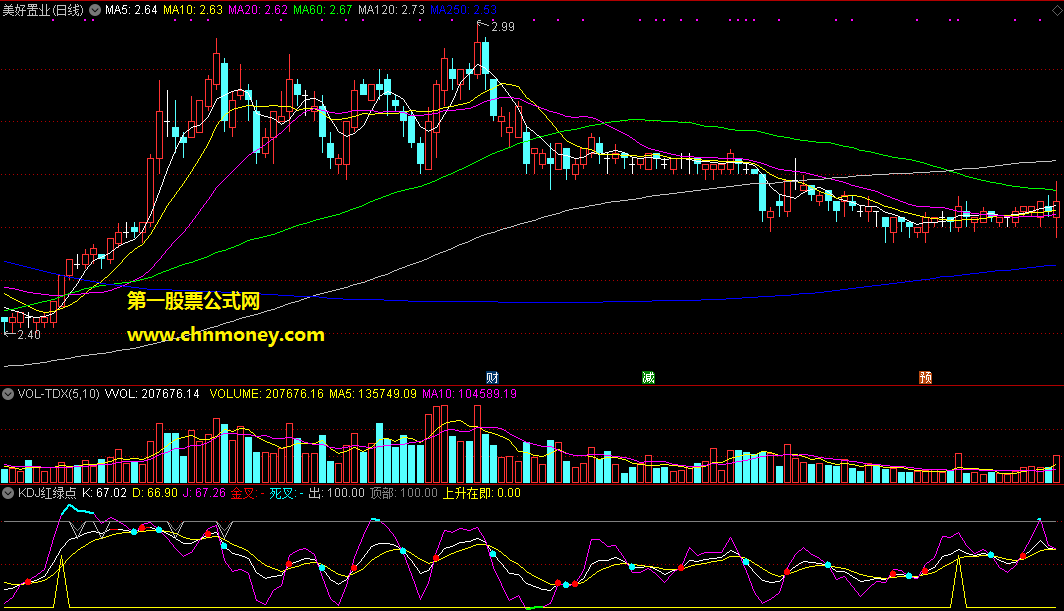Viewport: 1064px width, 611px height.
Task: Click the 减 shareholder reduction marker icon
Action: pyautogui.click(x=649, y=377)
